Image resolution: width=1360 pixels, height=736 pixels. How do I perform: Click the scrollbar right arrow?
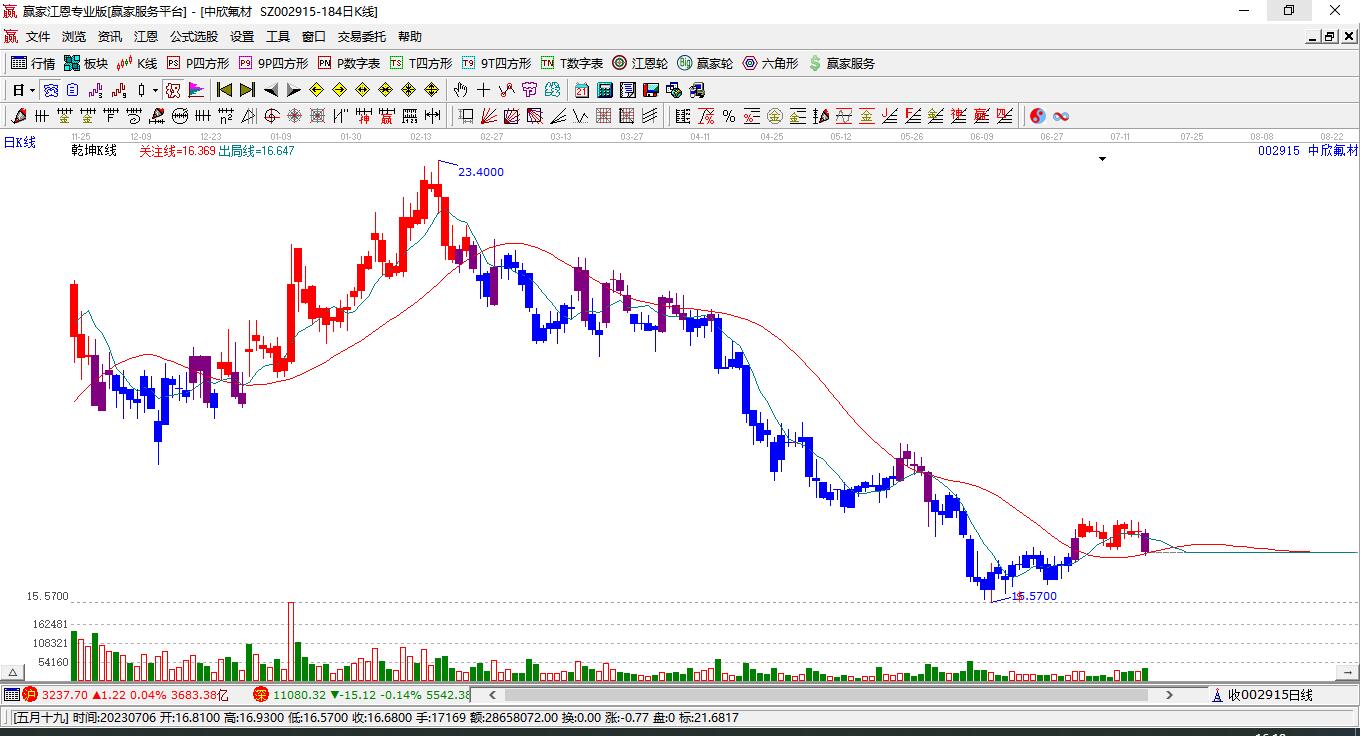pyautogui.click(x=1169, y=695)
